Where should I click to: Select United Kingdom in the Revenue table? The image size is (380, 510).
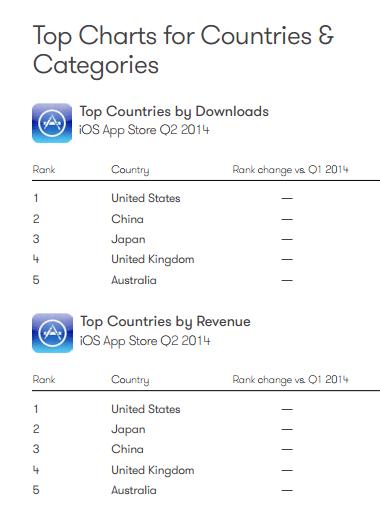[153, 471]
